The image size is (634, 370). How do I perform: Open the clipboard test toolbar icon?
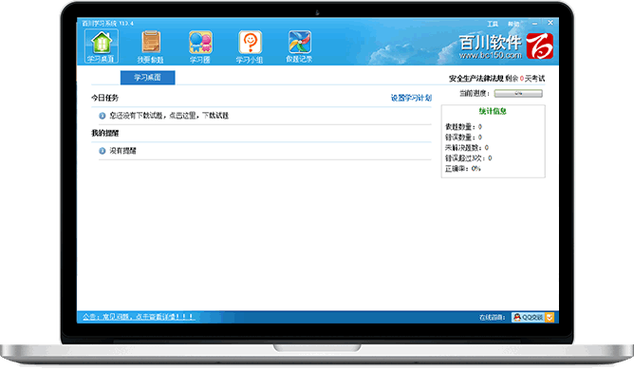pyautogui.click(x=150, y=46)
